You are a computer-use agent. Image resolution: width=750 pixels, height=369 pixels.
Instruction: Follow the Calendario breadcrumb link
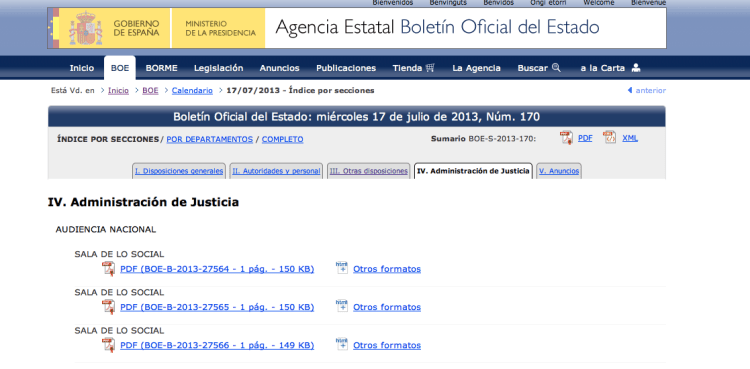(x=192, y=90)
